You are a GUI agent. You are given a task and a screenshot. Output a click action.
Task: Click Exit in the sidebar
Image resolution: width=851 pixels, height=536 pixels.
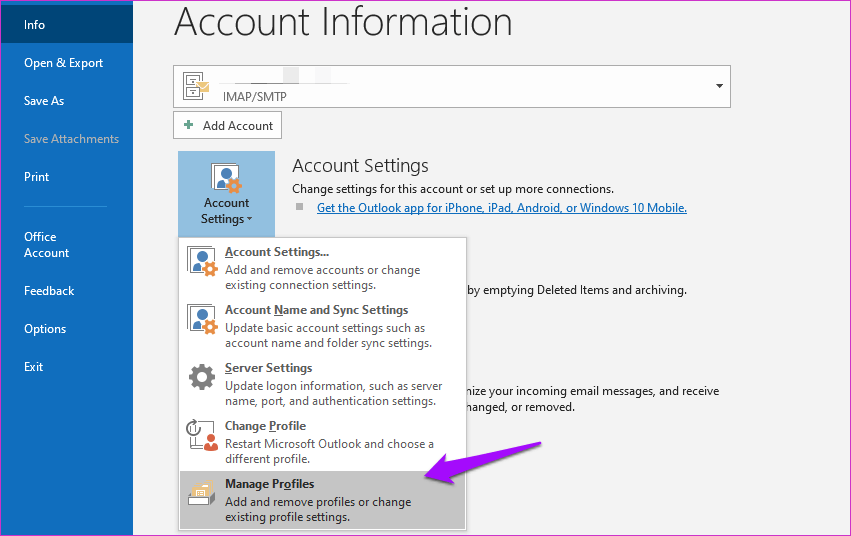click(34, 367)
